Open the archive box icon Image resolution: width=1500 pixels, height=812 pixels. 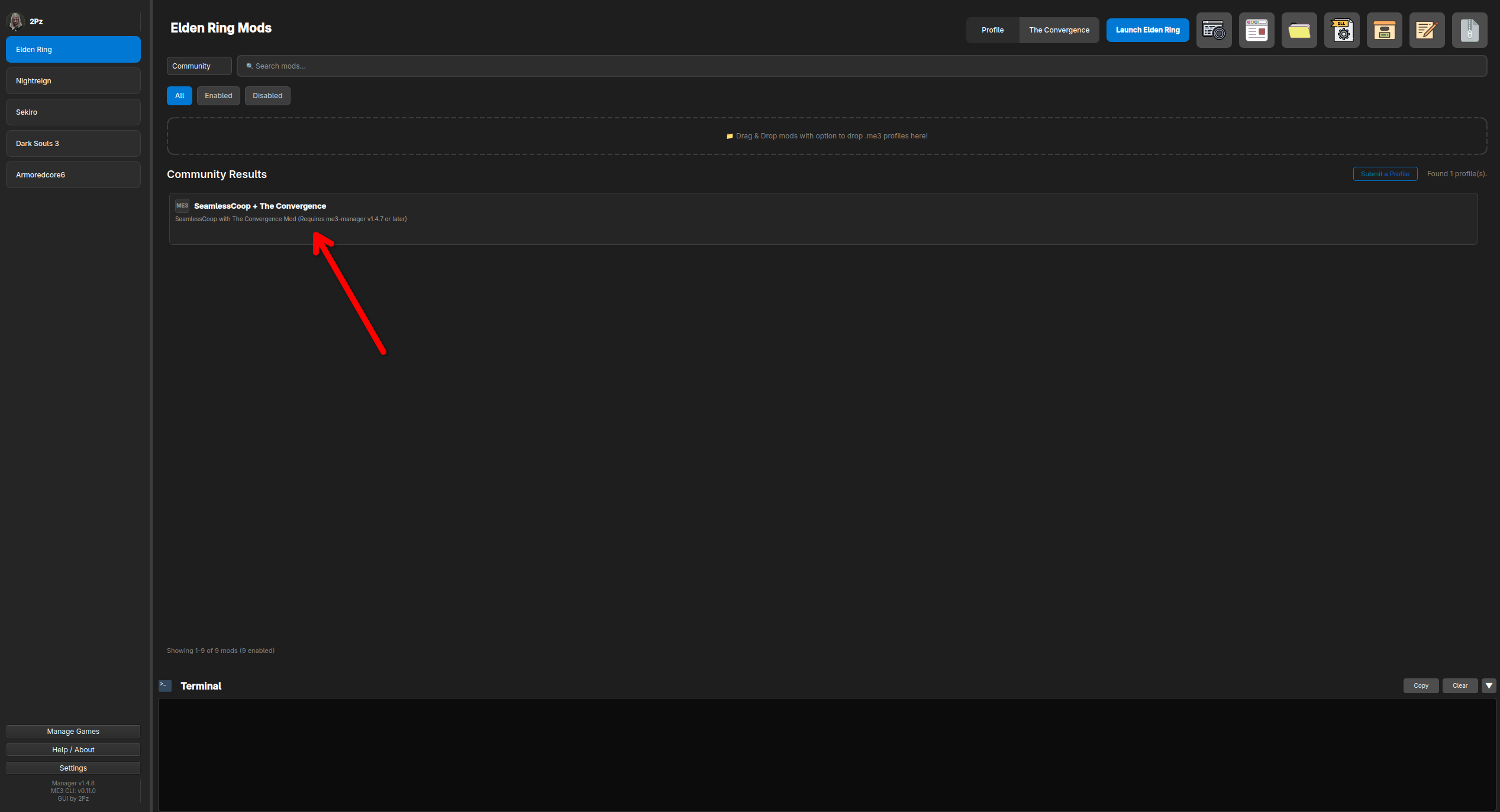tap(1384, 30)
